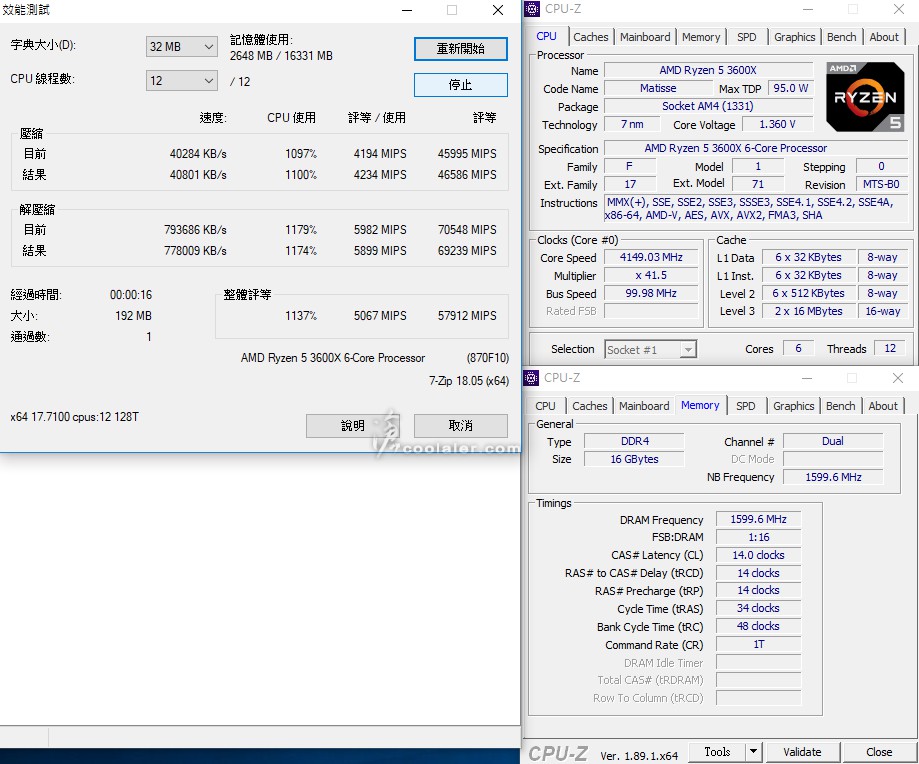Open Bench tab in lower CPU-Z window
The width and height of the screenshot is (919, 764).
840,406
